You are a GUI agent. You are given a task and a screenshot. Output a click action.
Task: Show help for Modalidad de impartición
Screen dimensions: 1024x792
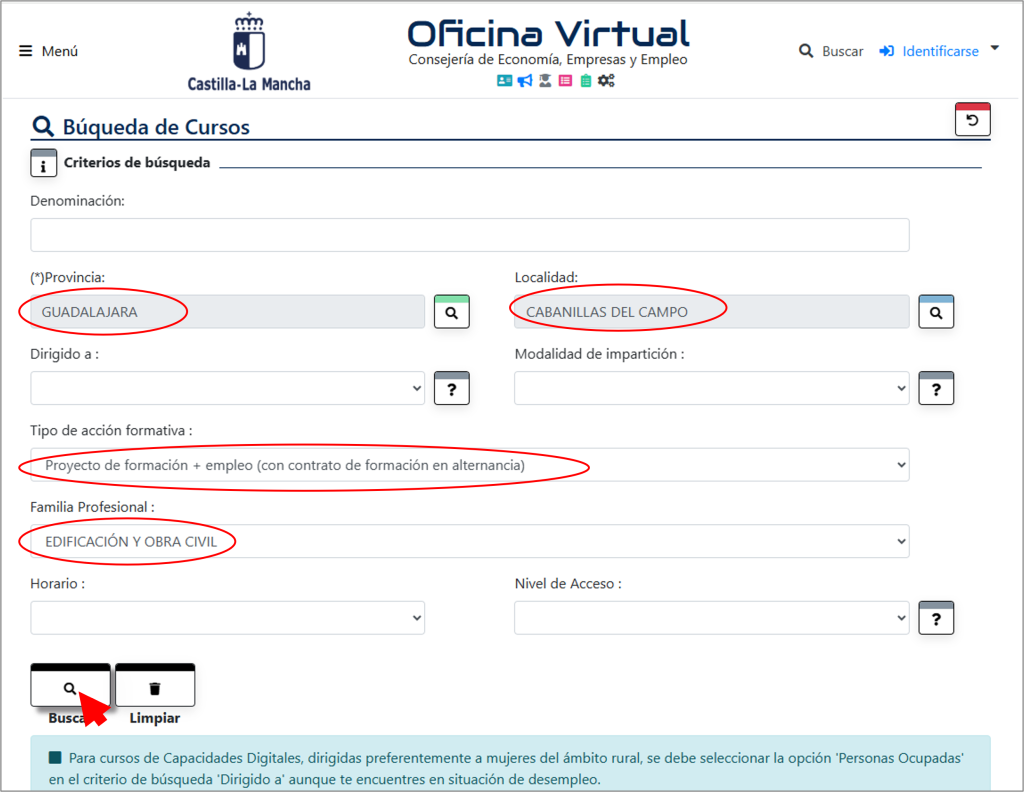point(936,389)
